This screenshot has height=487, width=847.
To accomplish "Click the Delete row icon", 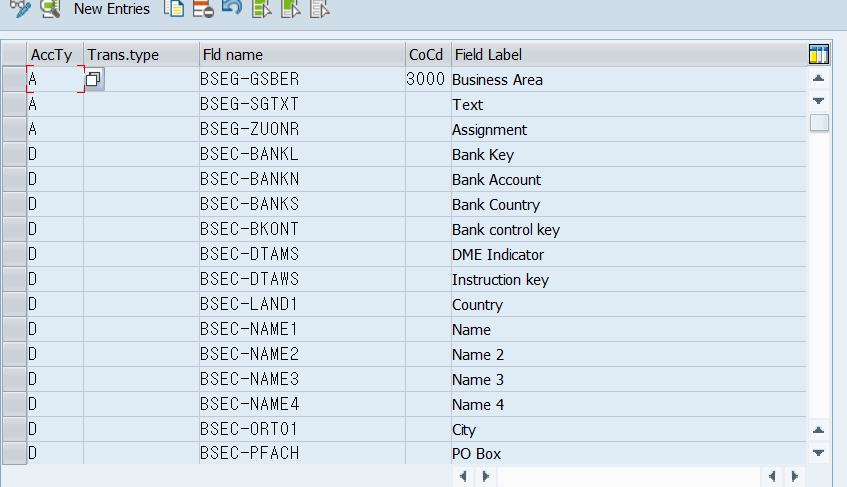I will tap(203, 8).
